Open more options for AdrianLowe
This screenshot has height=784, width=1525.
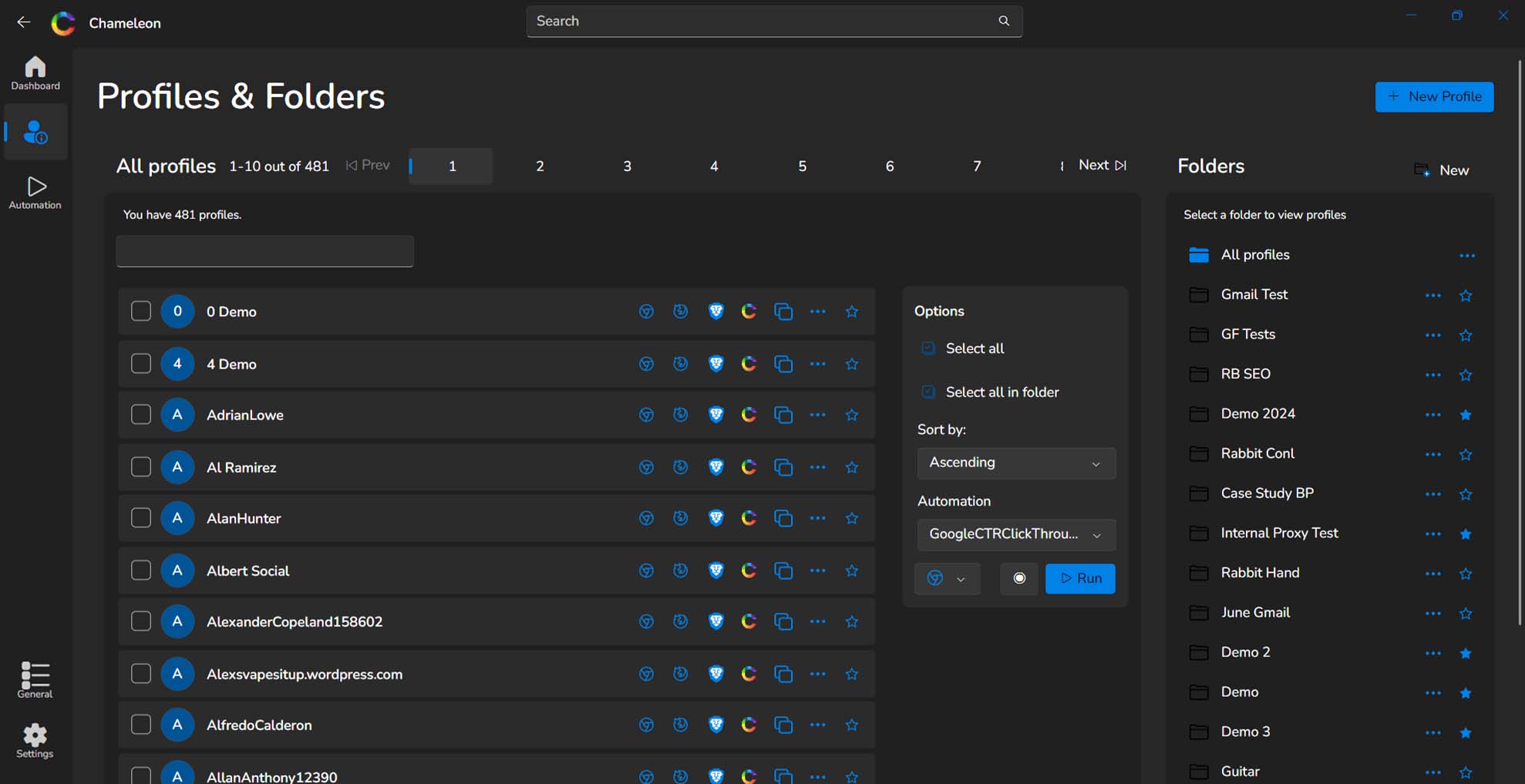pyautogui.click(x=818, y=415)
